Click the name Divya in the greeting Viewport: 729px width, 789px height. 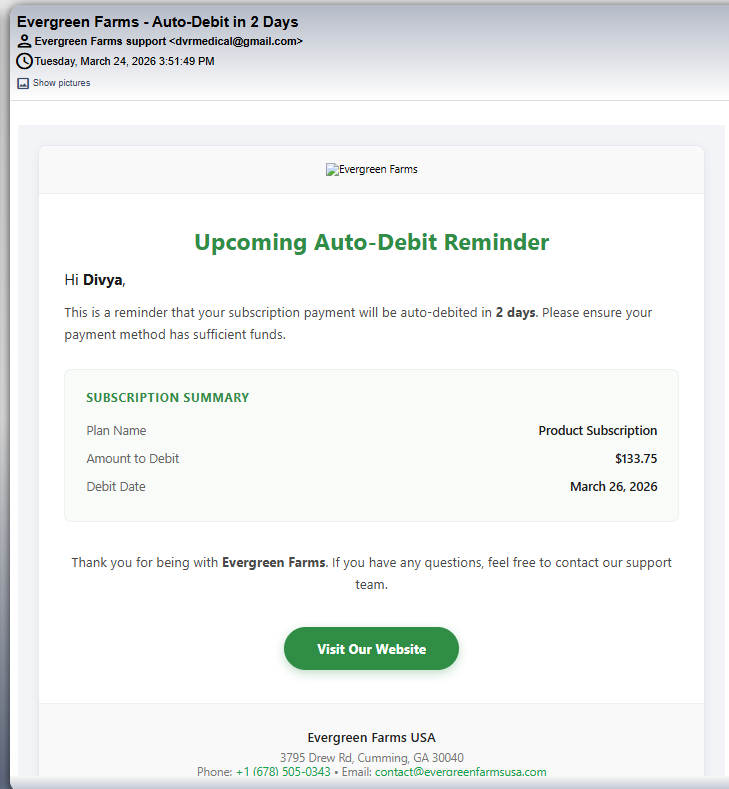point(103,280)
